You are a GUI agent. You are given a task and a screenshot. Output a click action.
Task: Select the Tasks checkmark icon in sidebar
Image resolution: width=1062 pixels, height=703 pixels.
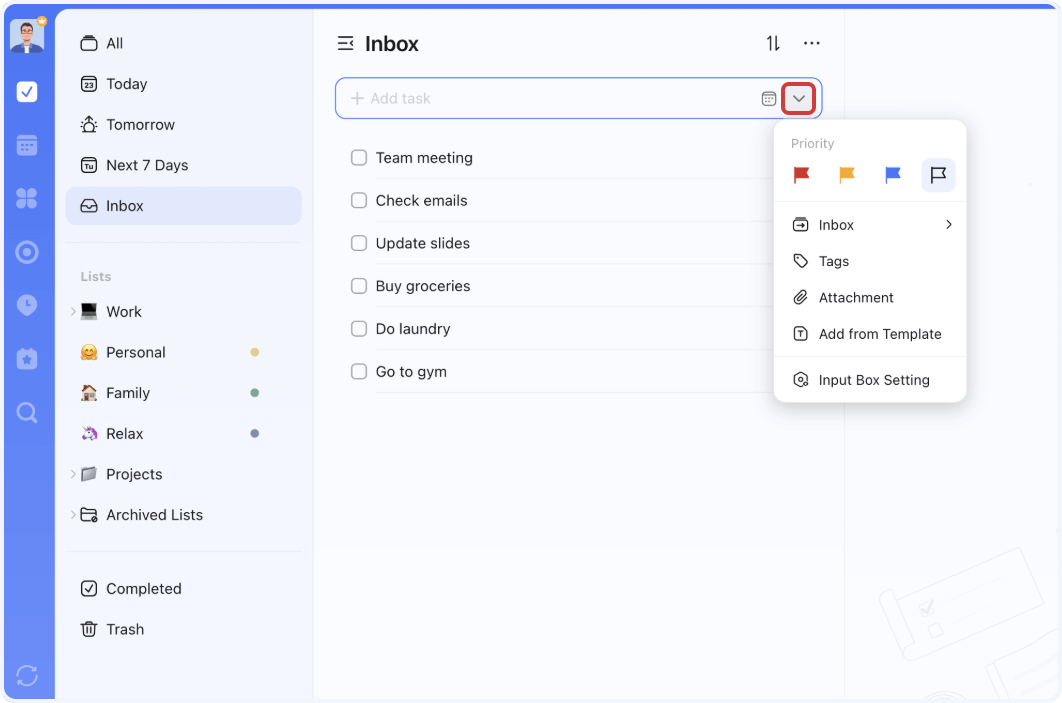click(x=27, y=91)
